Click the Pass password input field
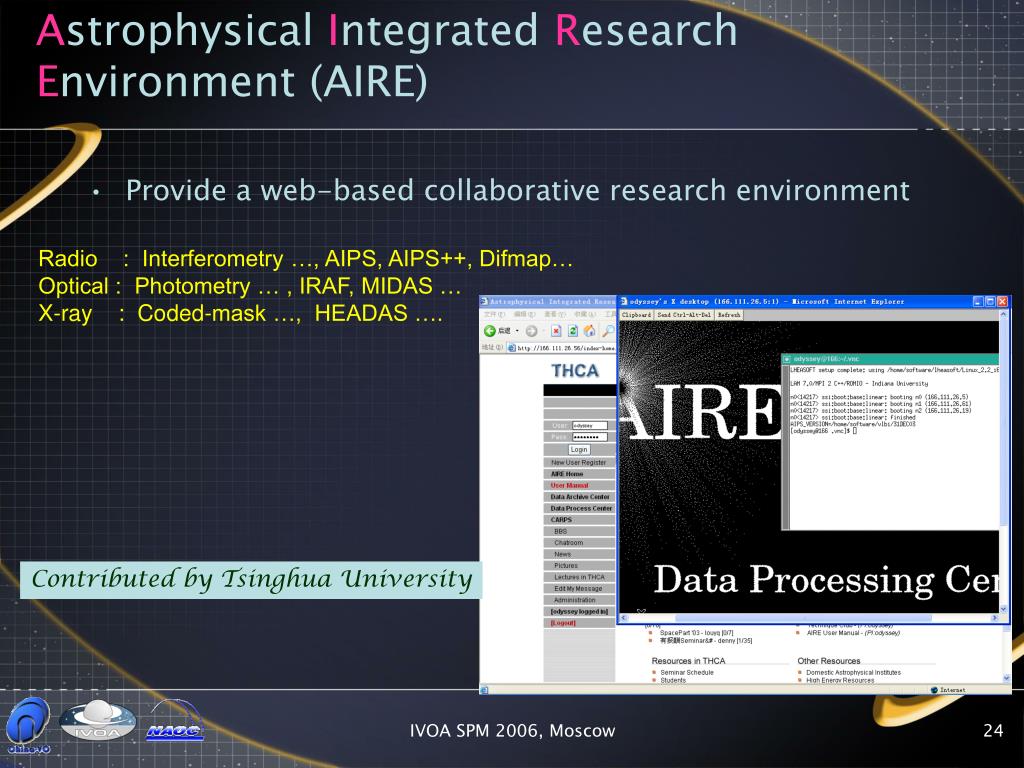Image resolution: width=1024 pixels, height=768 pixels. click(590, 437)
